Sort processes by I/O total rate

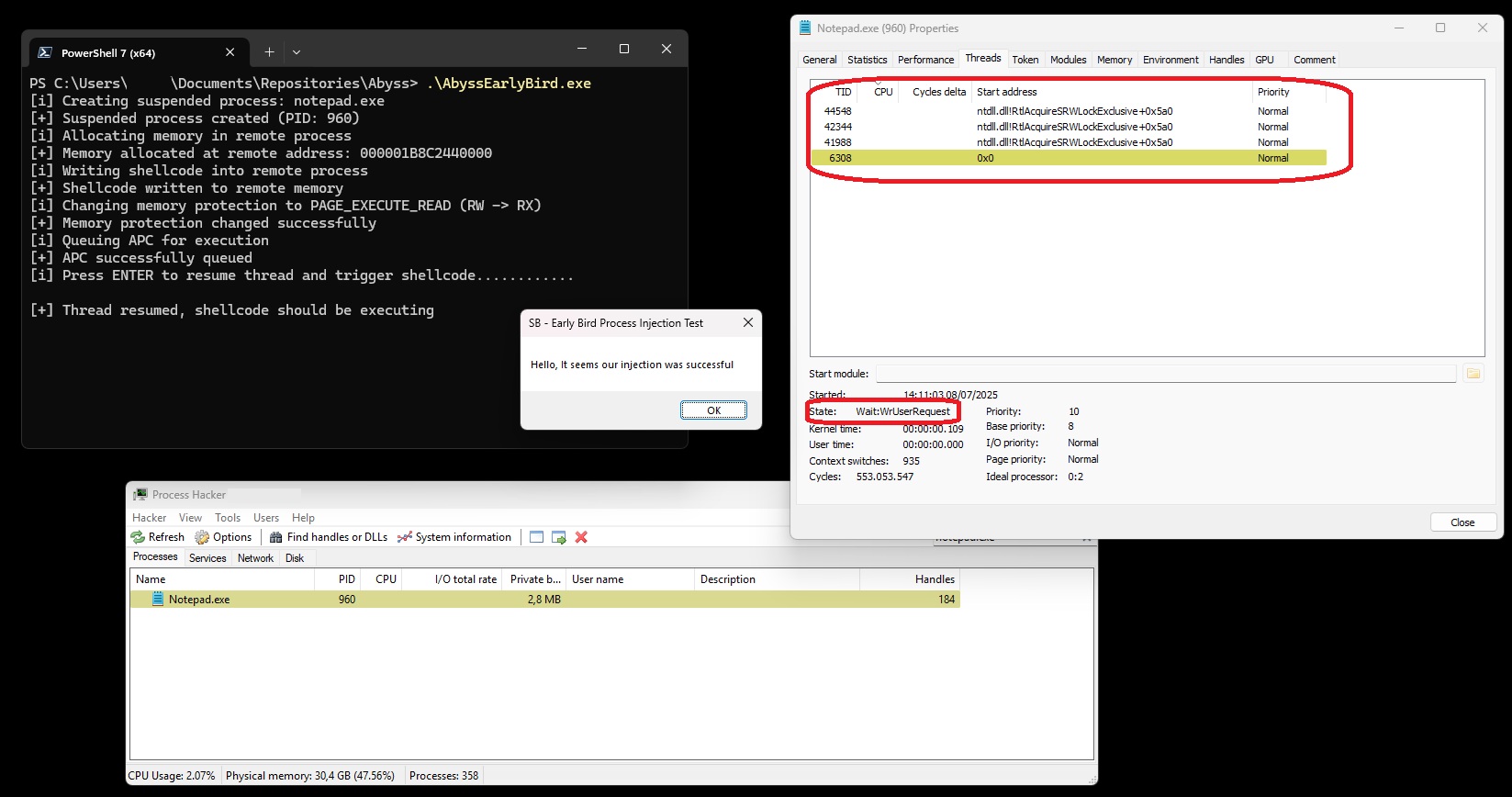click(454, 579)
